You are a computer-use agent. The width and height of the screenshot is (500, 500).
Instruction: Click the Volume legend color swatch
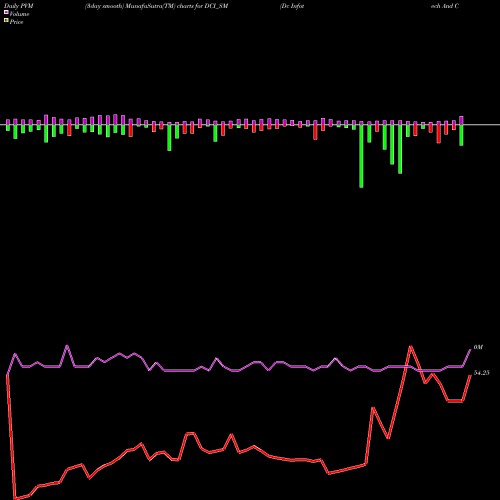[6, 13]
